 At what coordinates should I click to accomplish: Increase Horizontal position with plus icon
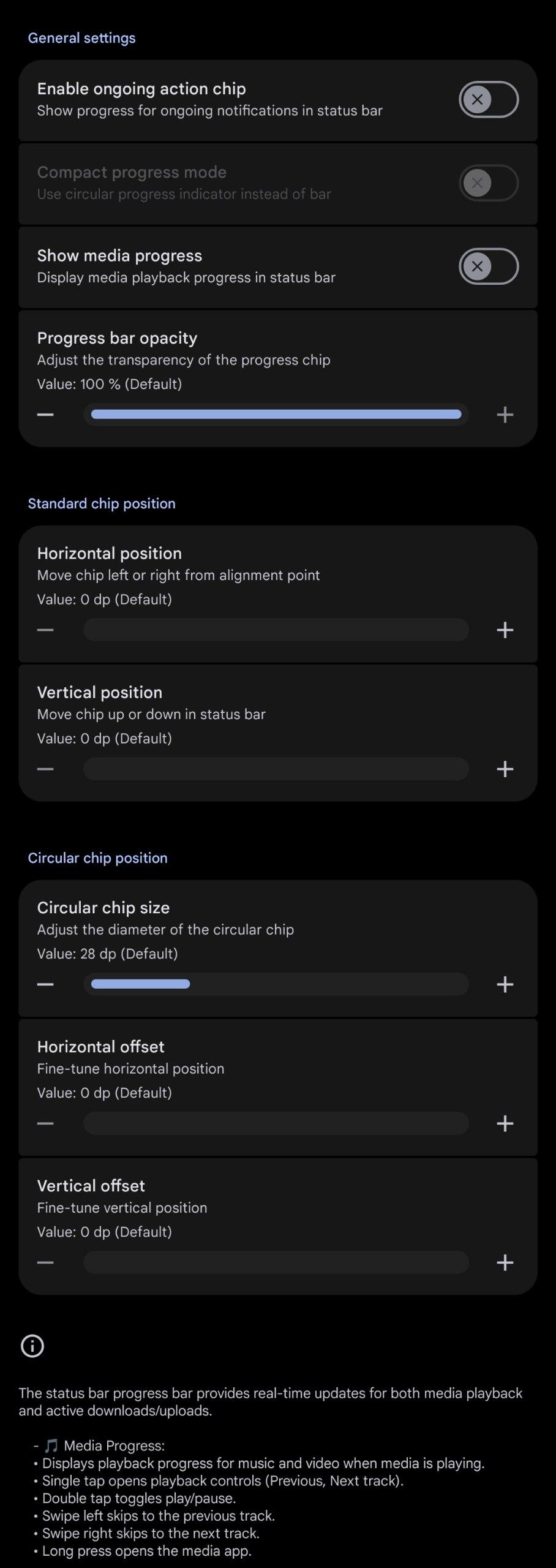click(x=505, y=630)
